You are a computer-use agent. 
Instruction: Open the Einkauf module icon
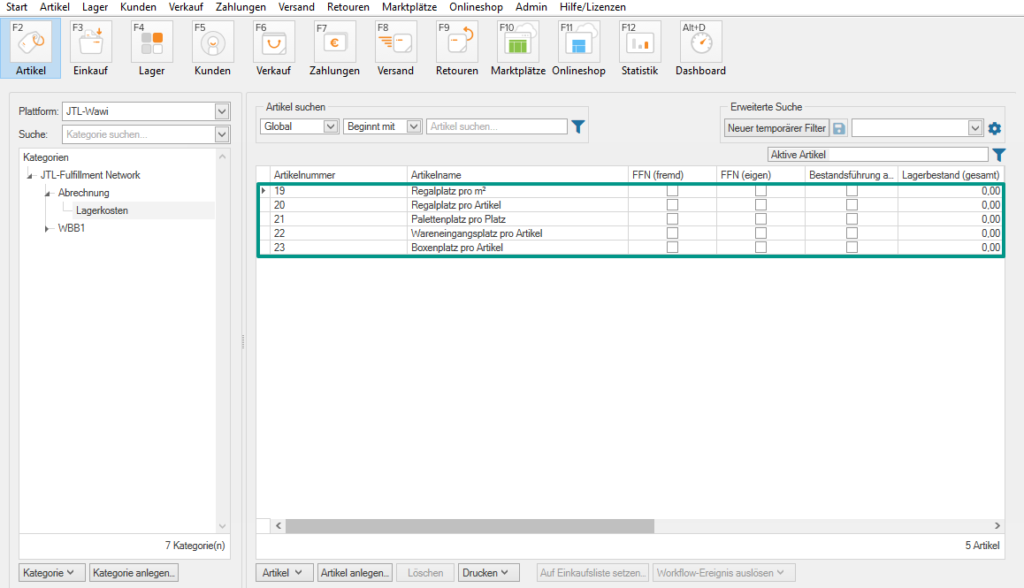[91, 41]
